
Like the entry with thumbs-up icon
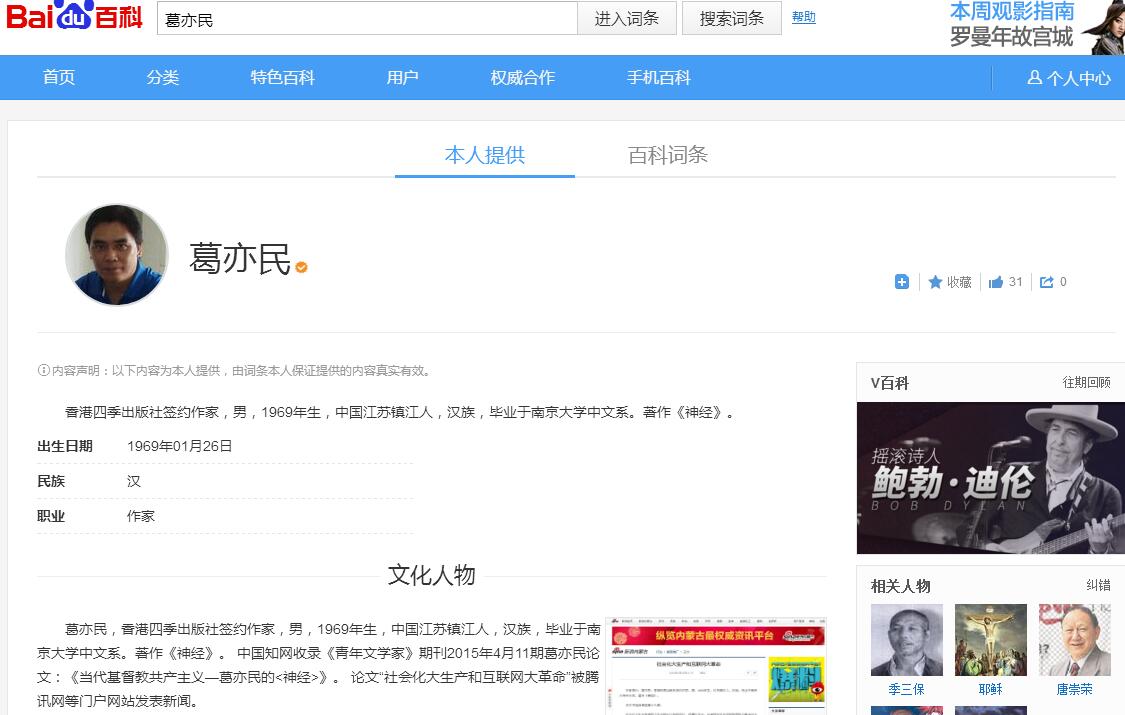tap(996, 282)
